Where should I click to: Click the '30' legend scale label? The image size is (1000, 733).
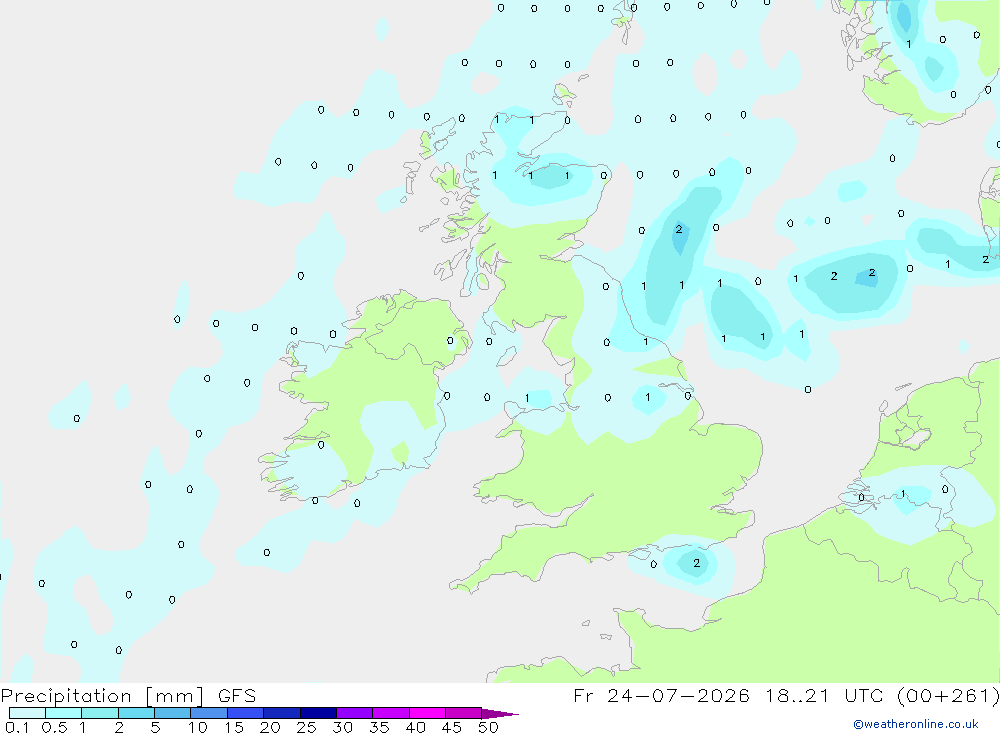coord(343,727)
